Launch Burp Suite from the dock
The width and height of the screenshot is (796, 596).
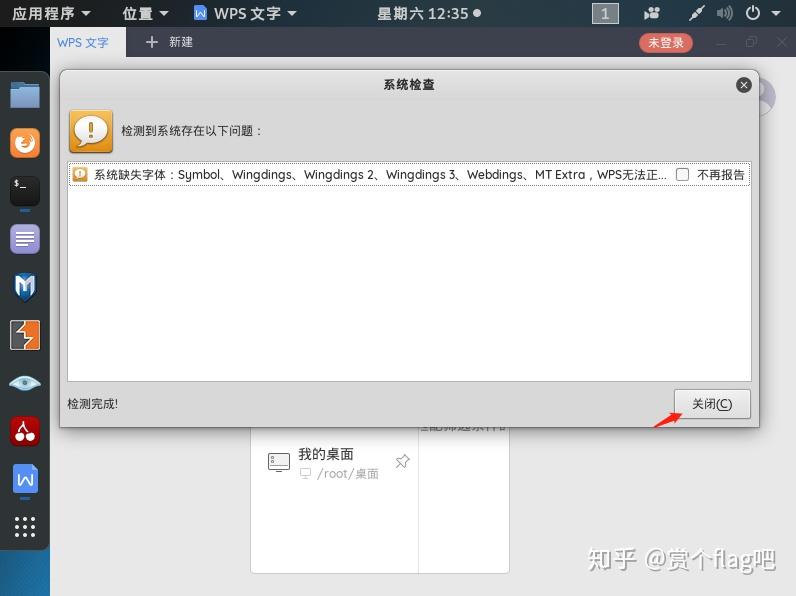(x=25, y=335)
